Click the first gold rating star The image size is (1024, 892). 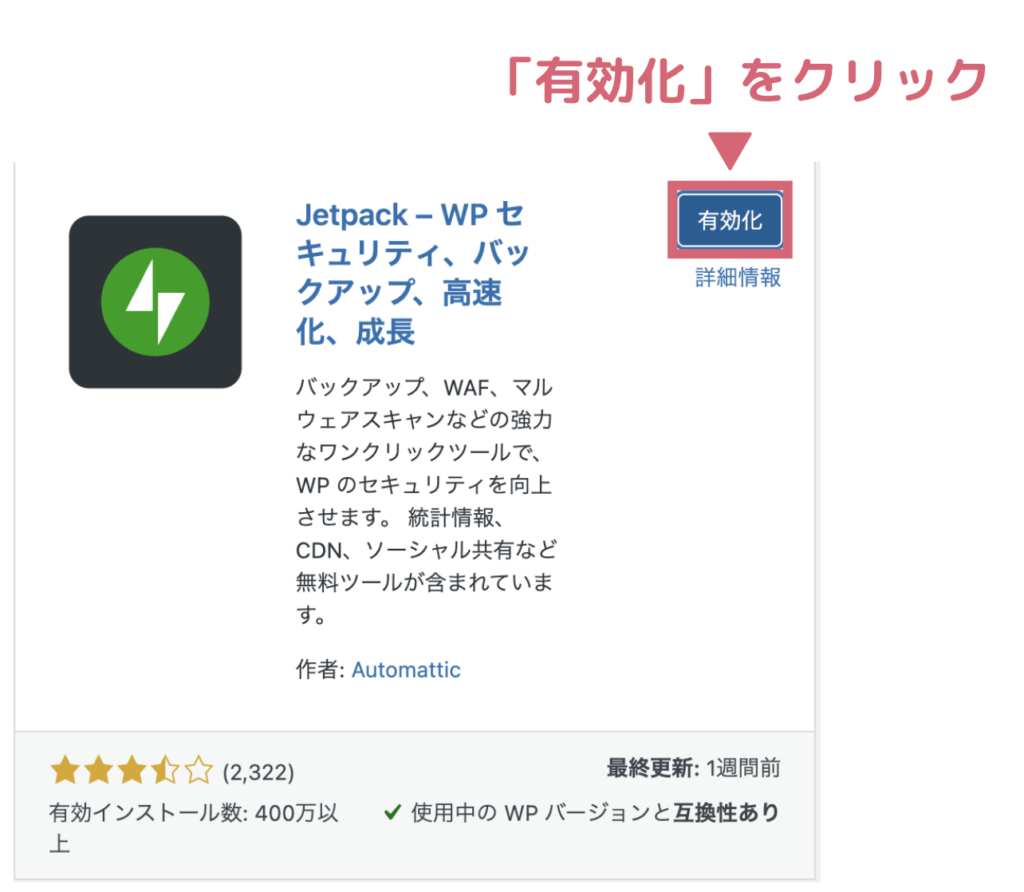[65, 770]
